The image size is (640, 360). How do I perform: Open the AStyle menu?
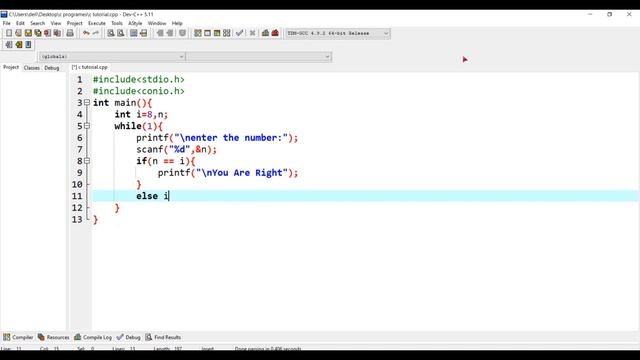click(135, 23)
